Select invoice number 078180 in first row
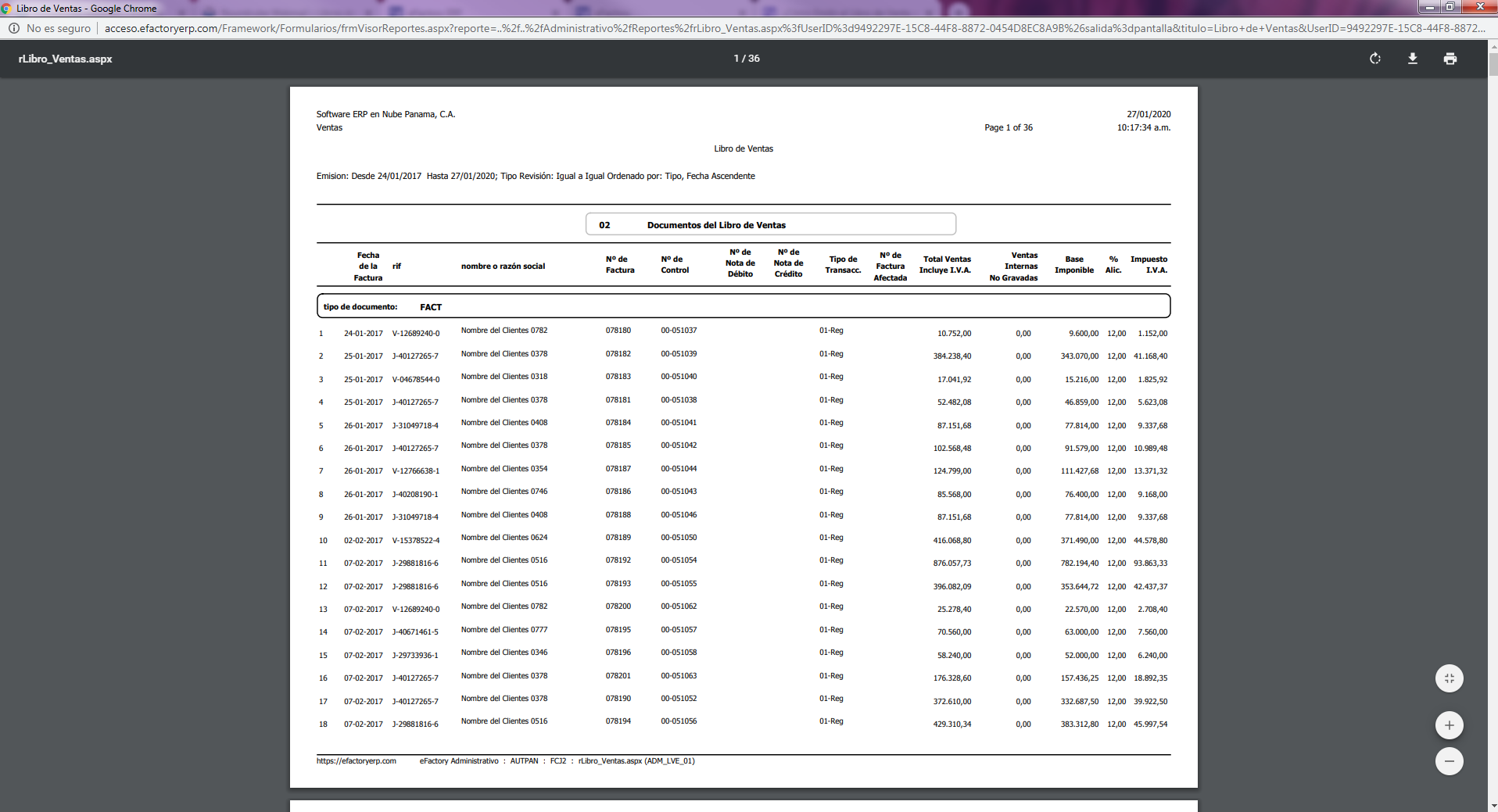 618,331
